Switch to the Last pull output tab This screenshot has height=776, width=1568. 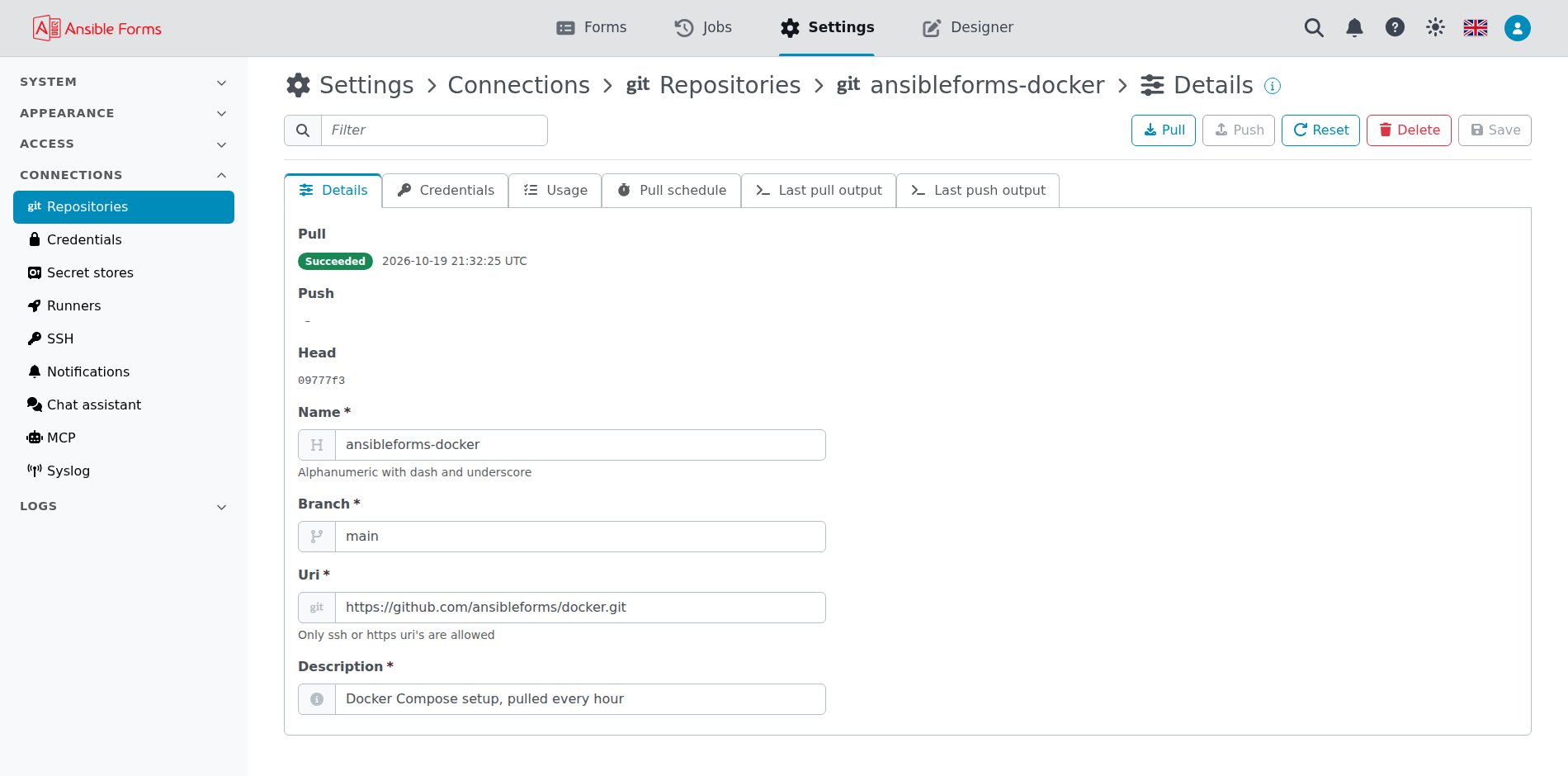(x=819, y=191)
